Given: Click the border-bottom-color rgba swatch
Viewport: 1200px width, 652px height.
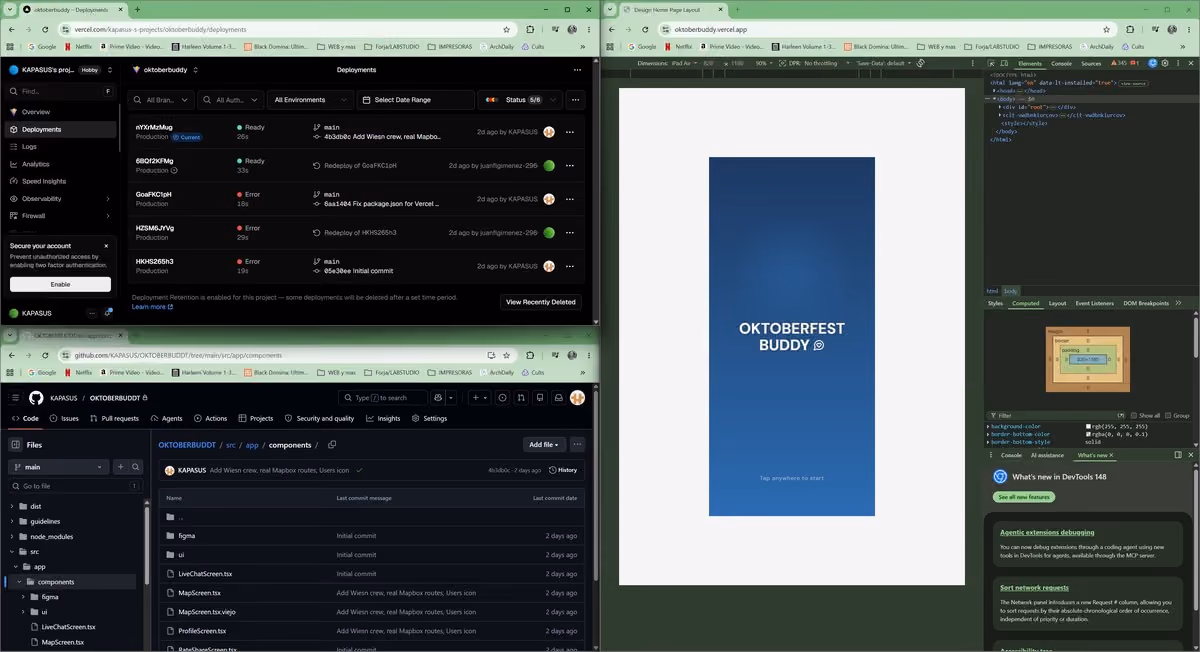Looking at the screenshot, I should coord(1089,434).
